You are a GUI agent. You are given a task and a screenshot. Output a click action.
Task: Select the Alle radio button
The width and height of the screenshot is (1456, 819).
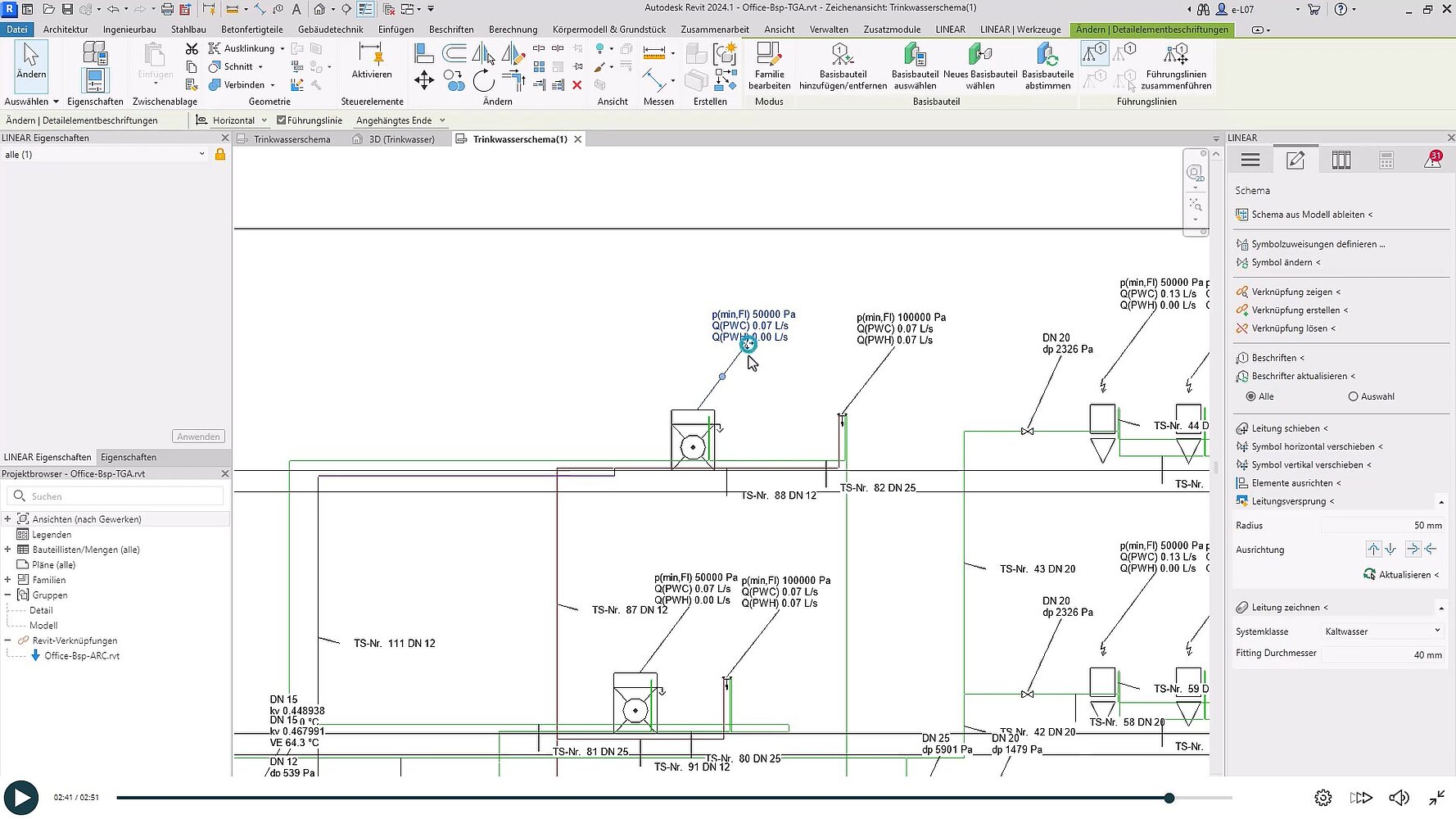1250,396
